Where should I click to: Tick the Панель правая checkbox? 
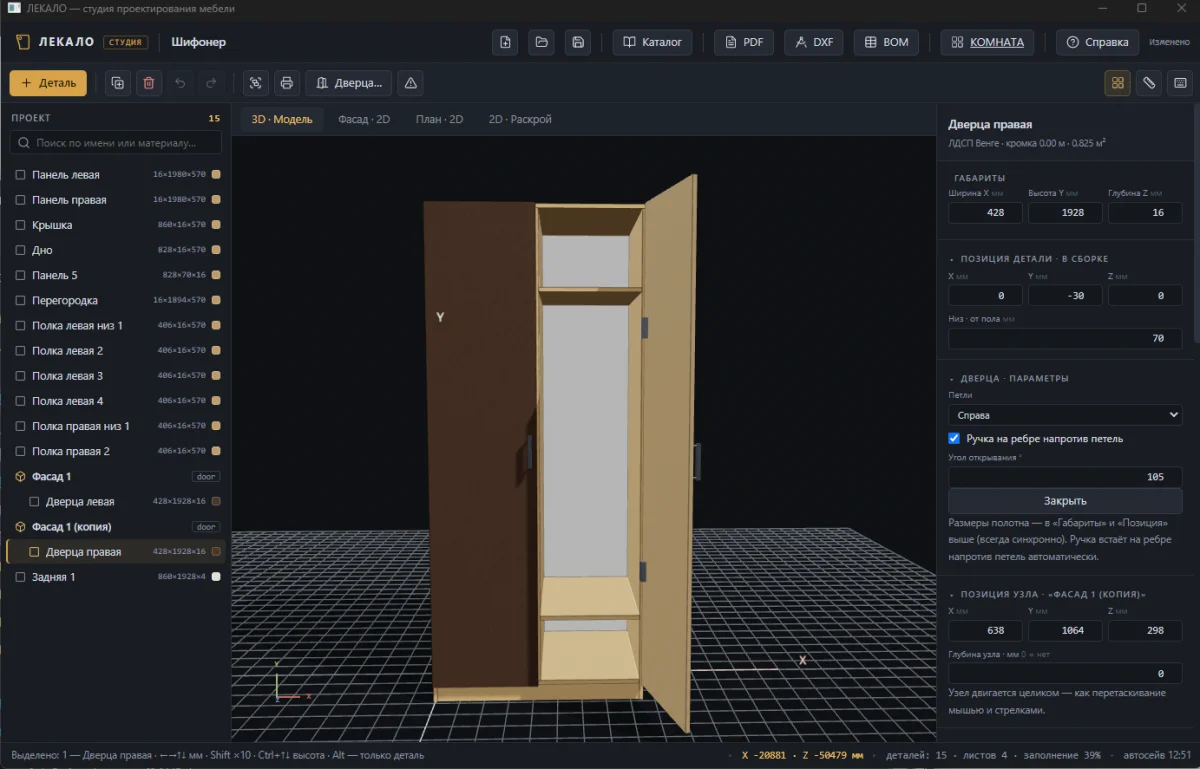point(20,200)
